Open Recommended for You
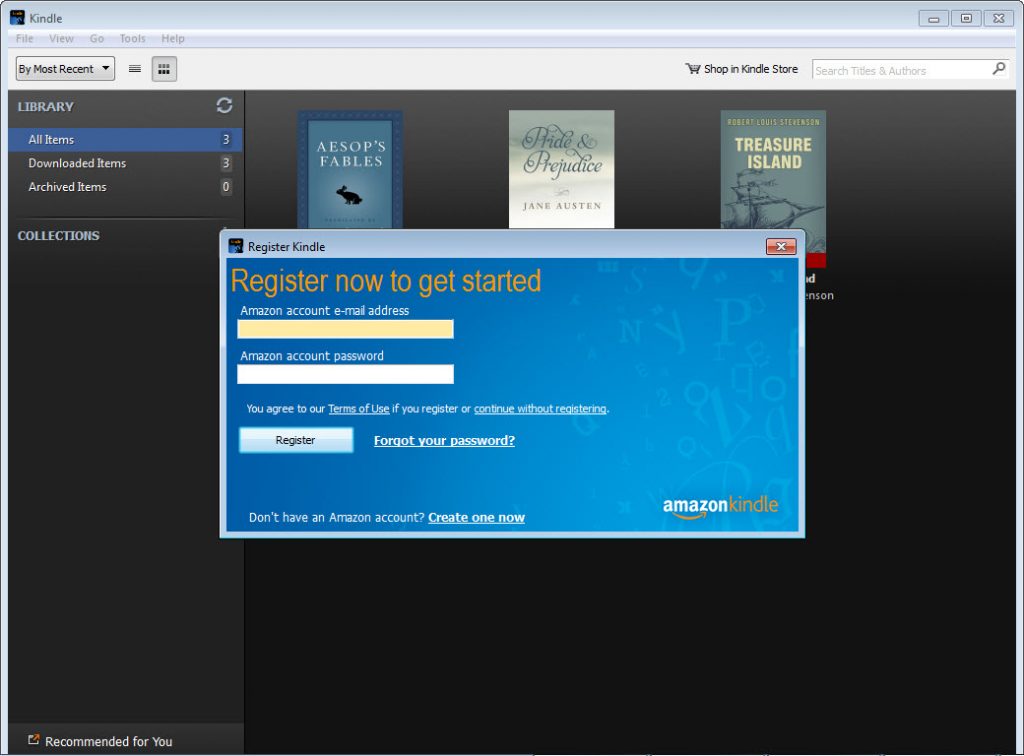The width and height of the screenshot is (1024, 756). click(x=108, y=741)
